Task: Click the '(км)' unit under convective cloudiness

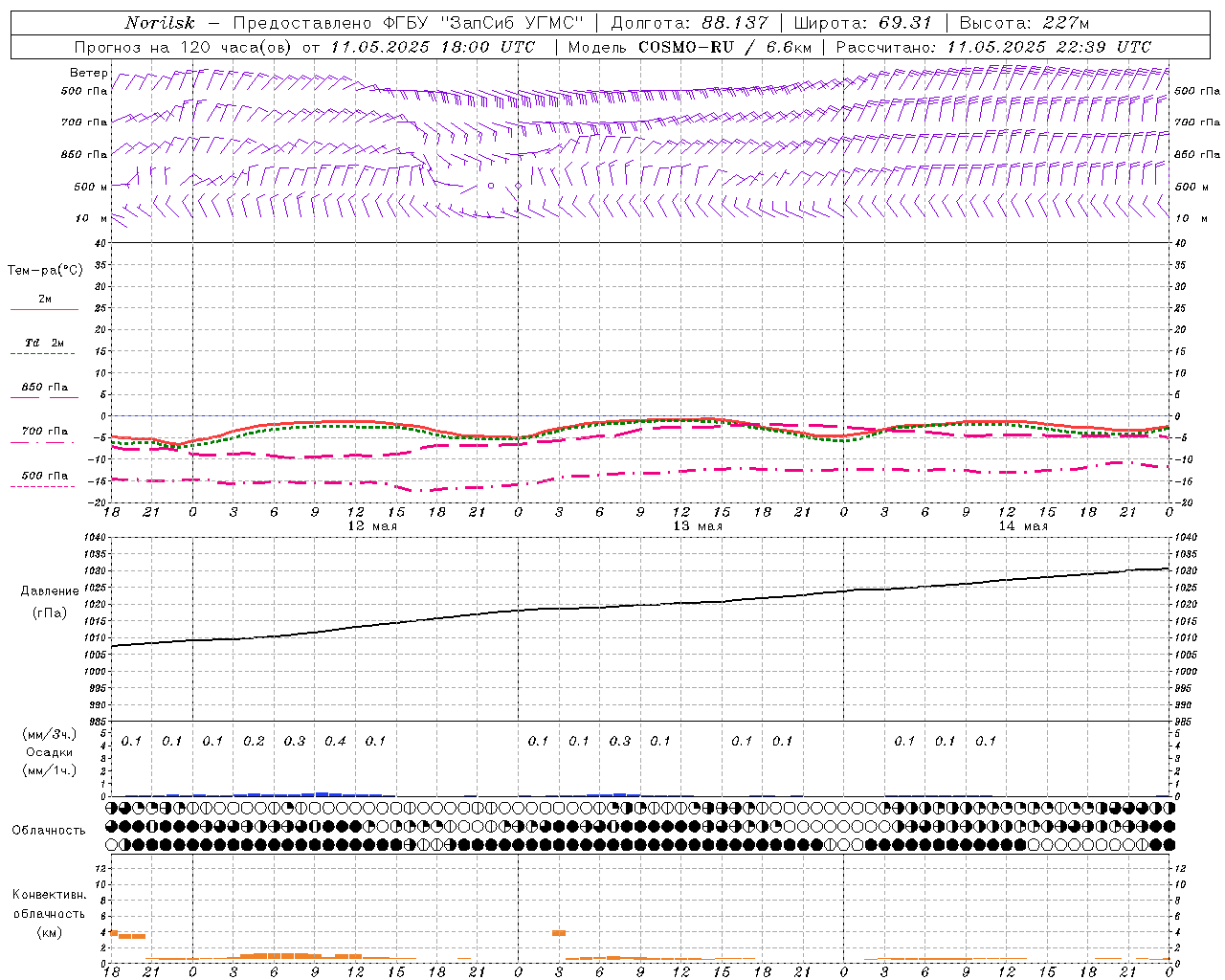Action: click(49, 932)
